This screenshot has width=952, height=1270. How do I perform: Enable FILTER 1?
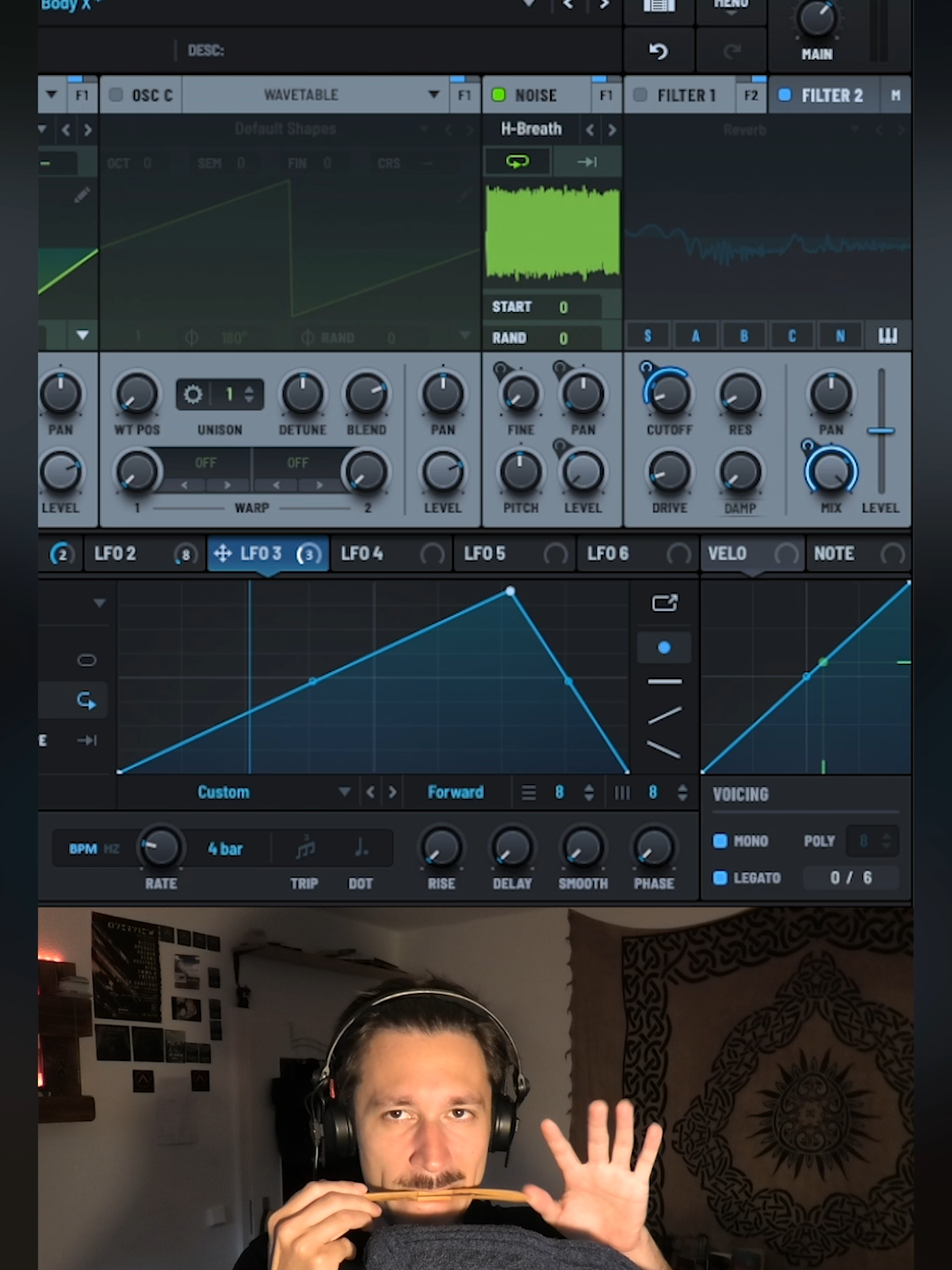tap(640, 94)
